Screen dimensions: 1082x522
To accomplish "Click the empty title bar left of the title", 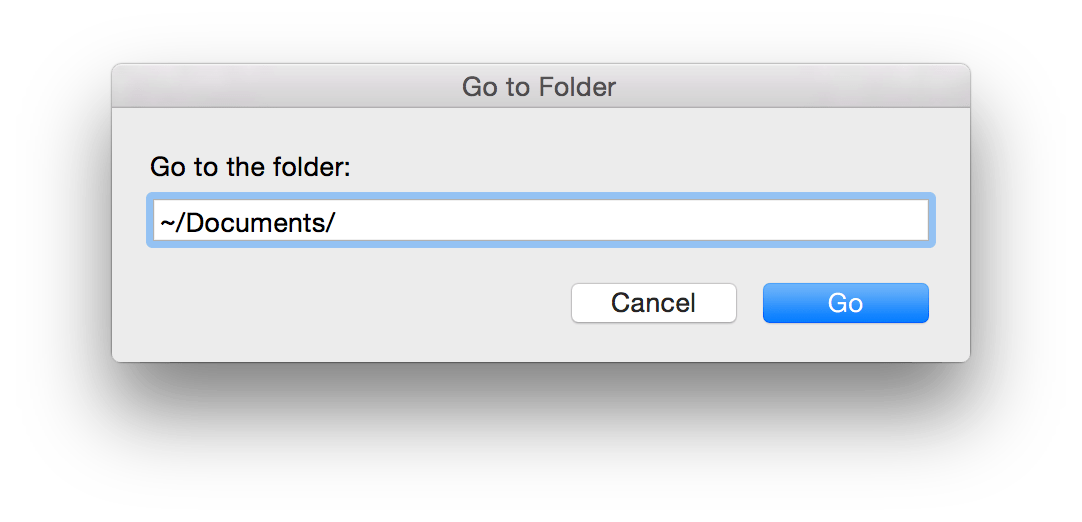I will [x=280, y=87].
